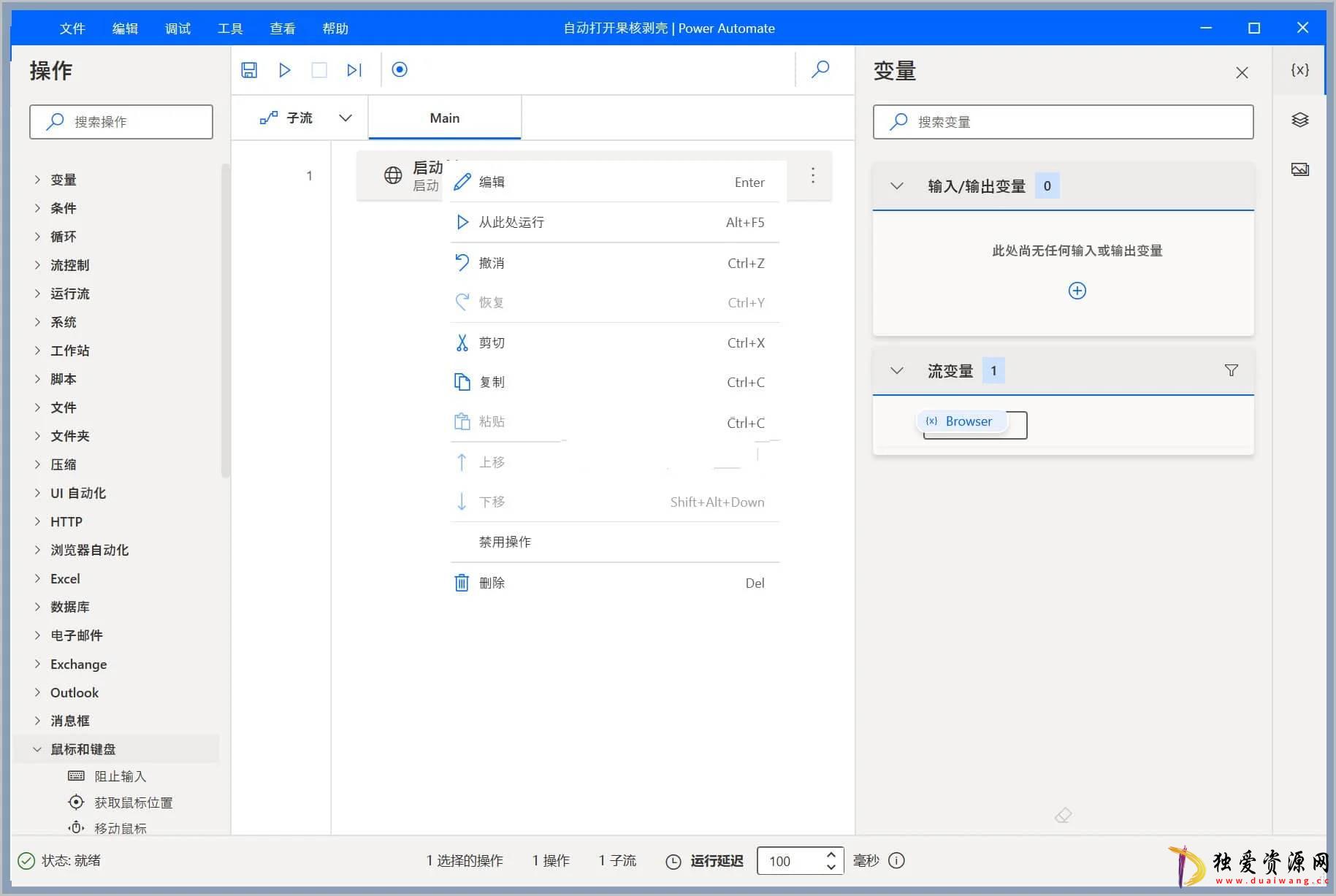Open flow search with the magnifier icon

pyautogui.click(x=820, y=69)
